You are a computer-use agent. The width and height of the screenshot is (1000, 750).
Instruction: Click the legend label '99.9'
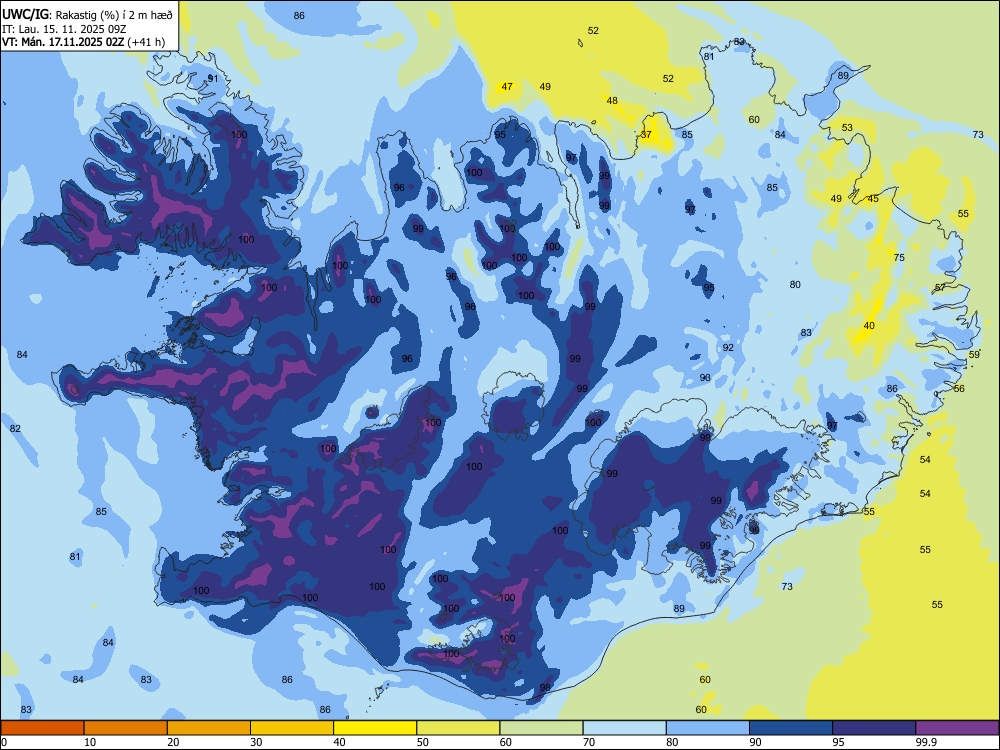(926, 742)
